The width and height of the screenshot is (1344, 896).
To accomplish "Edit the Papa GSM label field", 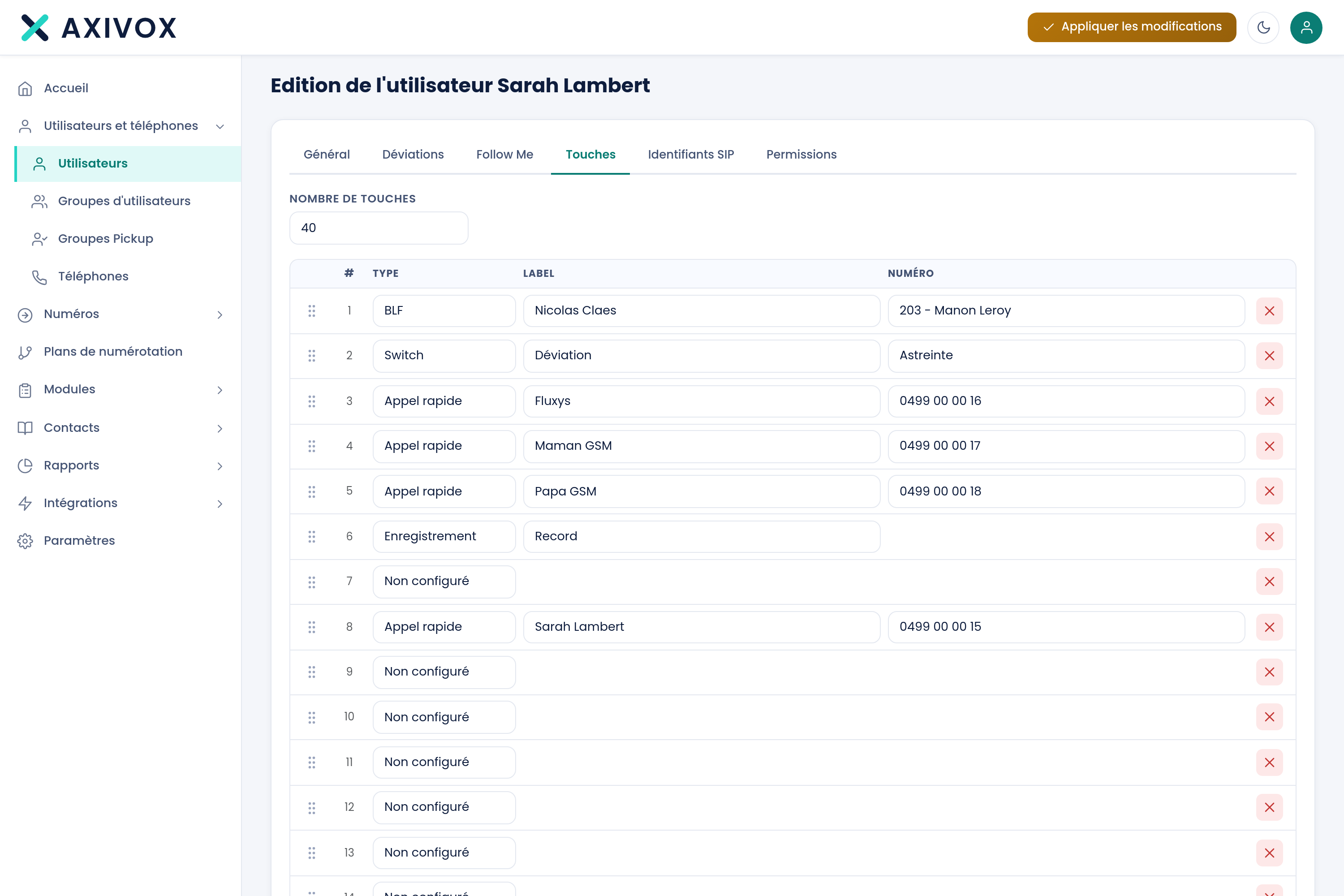I will (702, 491).
